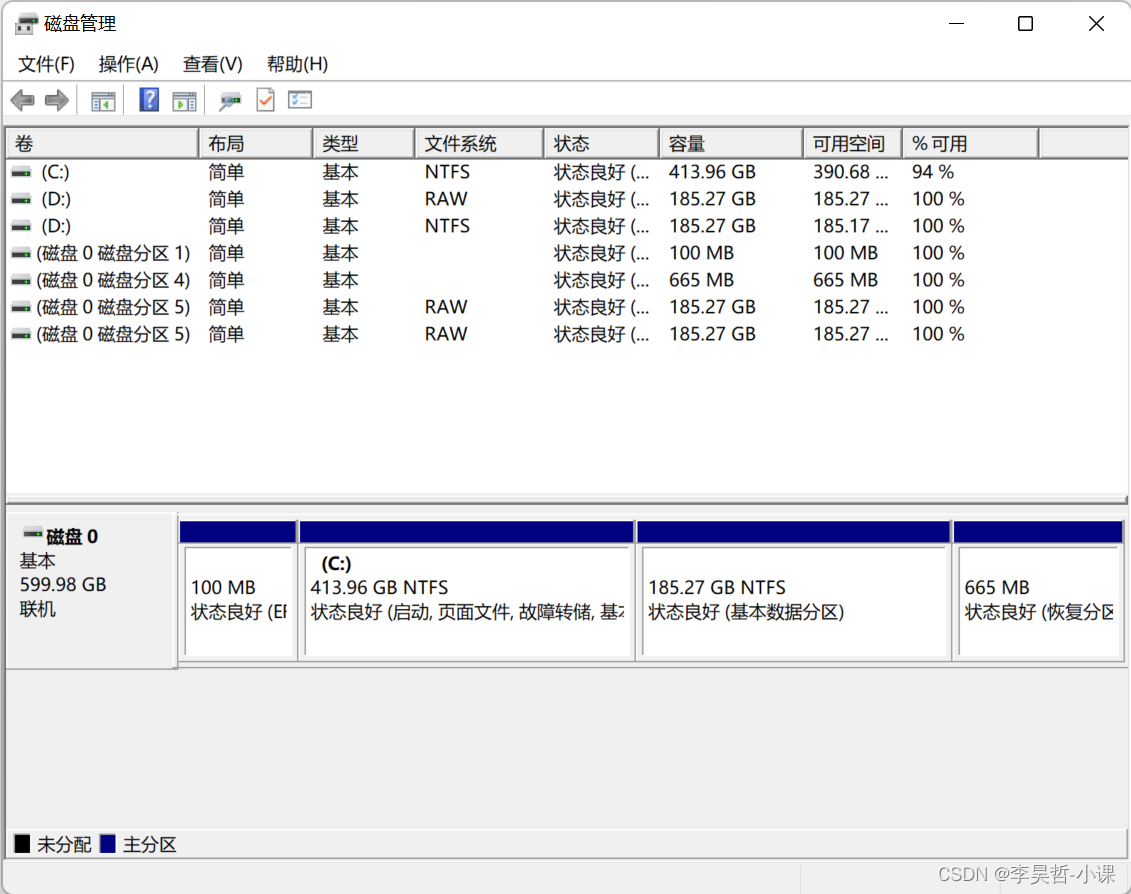
Task: Open Help with the blue question-mark icon
Action: click(x=149, y=100)
